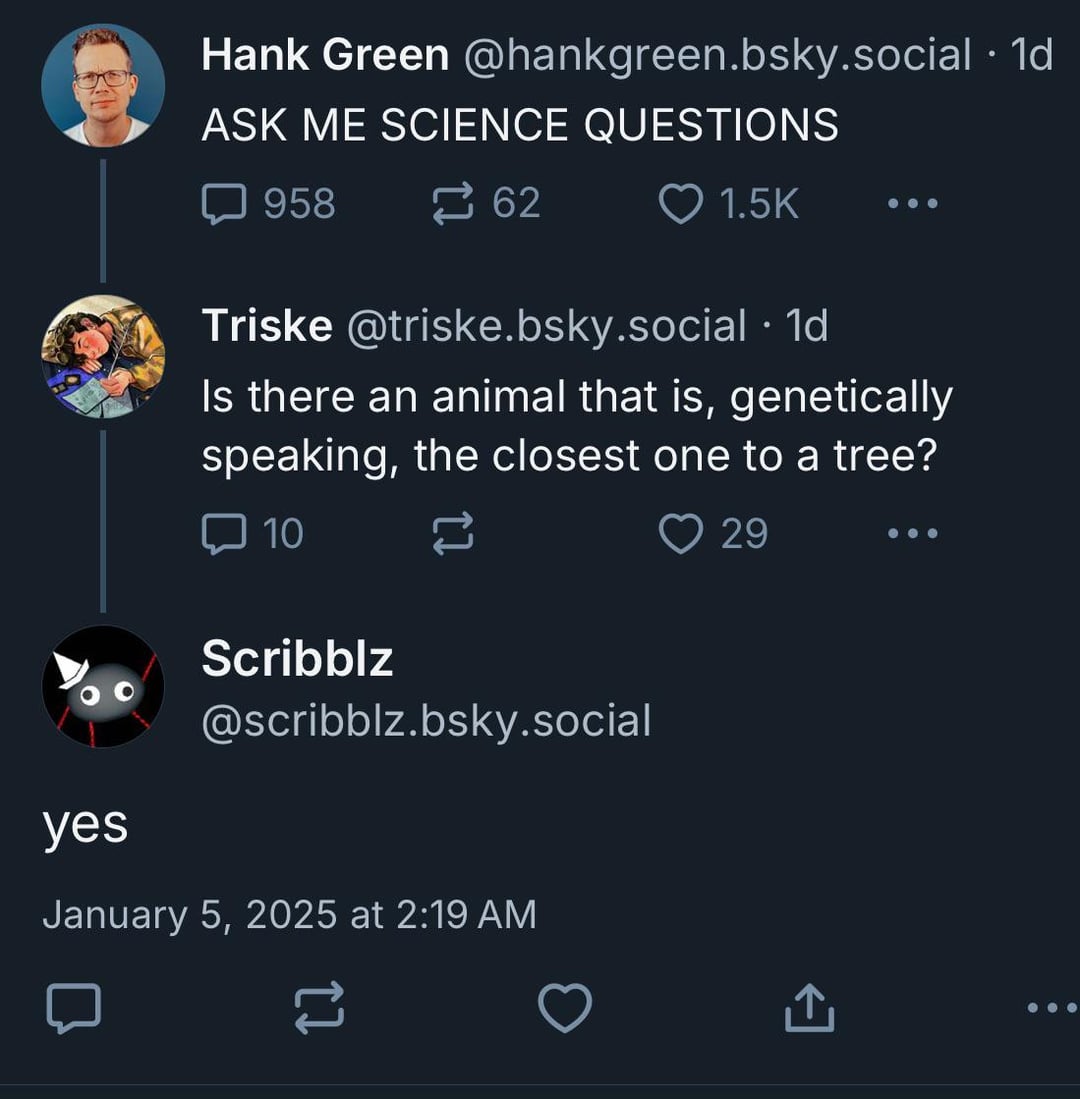
Task: Open more options on Hank Green's post
Action: pyautogui.click(x=913, y=204)
